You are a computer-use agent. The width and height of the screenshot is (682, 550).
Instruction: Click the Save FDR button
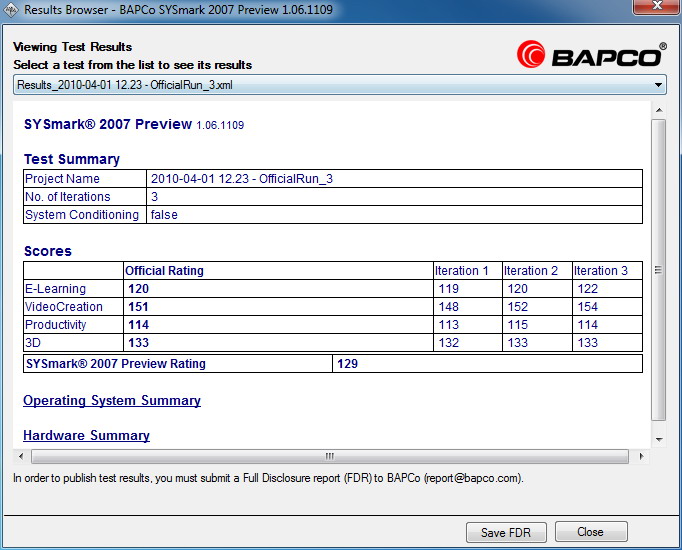[506, 532]
